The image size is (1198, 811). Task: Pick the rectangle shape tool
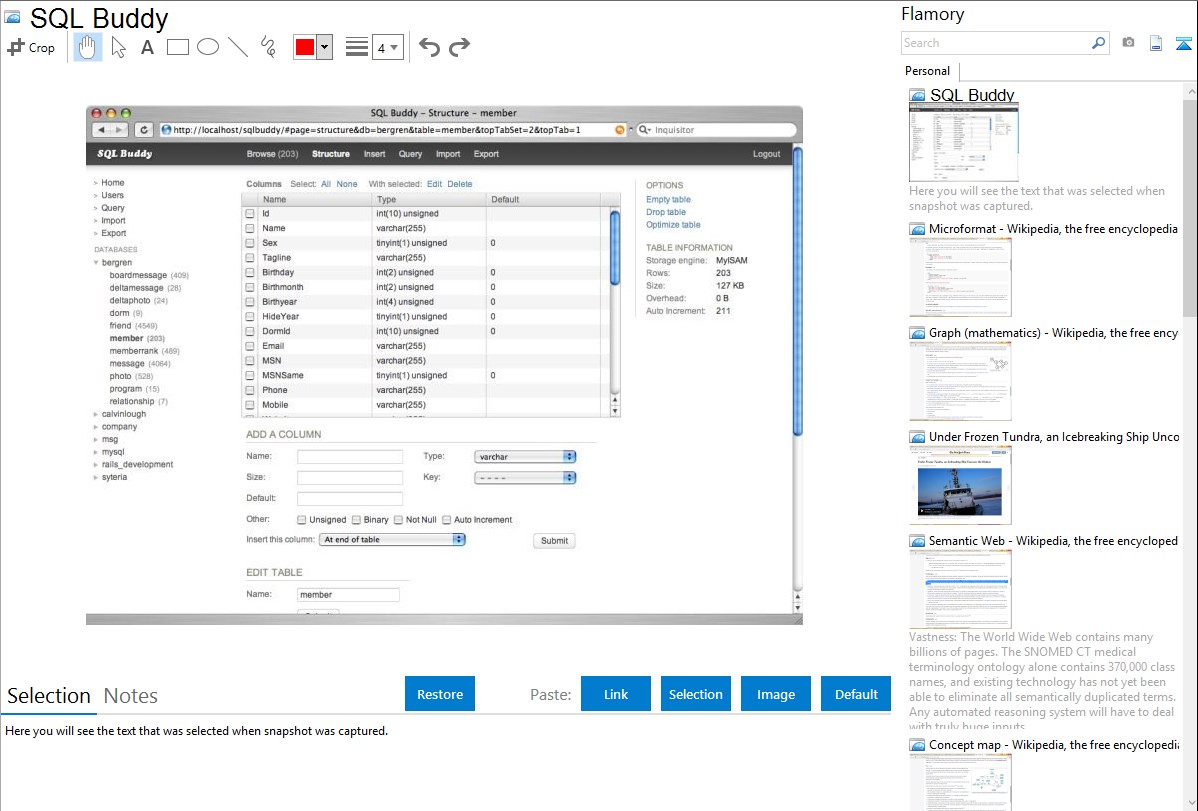(x=178, y=47)
